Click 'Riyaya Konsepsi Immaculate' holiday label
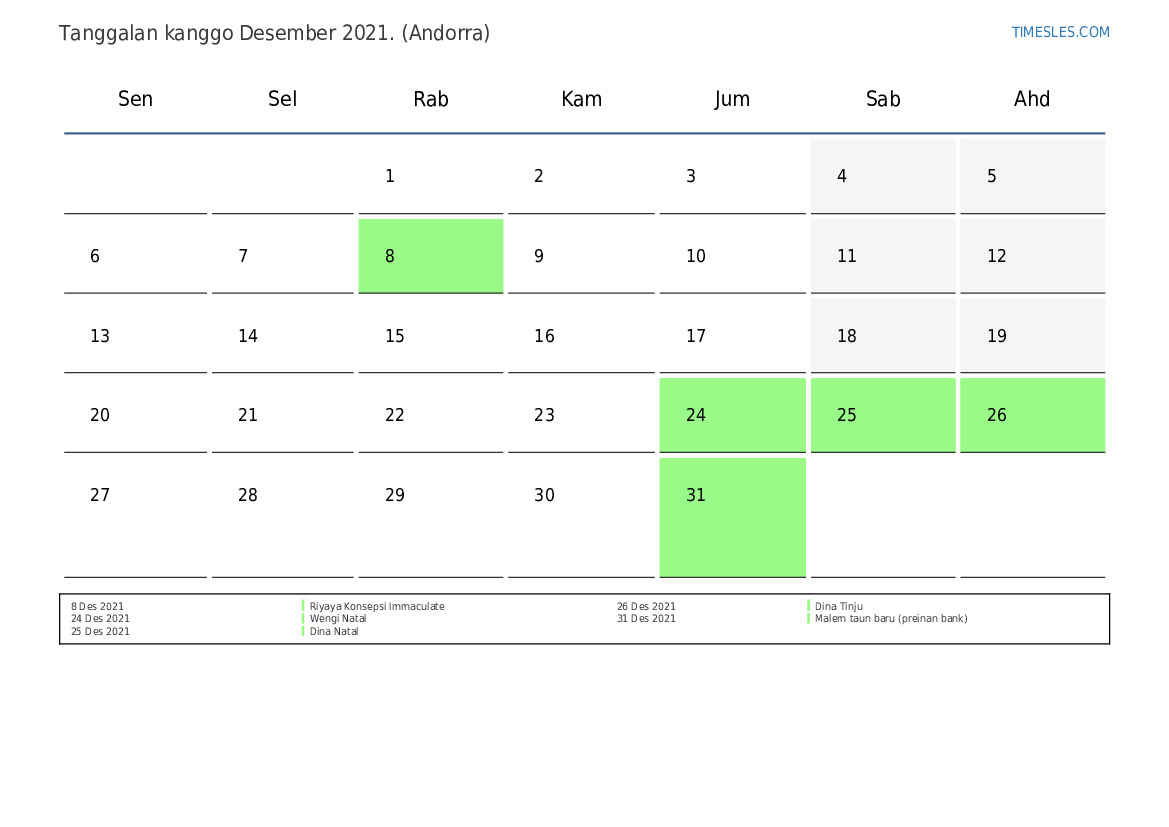Viewport: 1169px width, 827px height. 377,606
